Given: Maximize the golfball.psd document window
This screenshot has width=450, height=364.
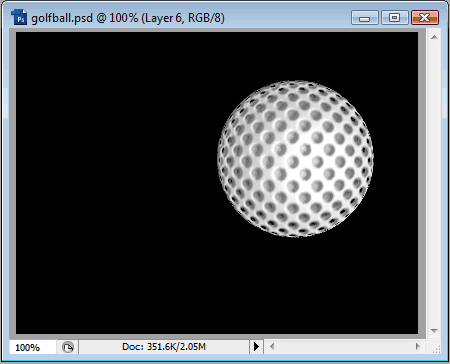Looking at the screenshot, I should click(395, 18).
